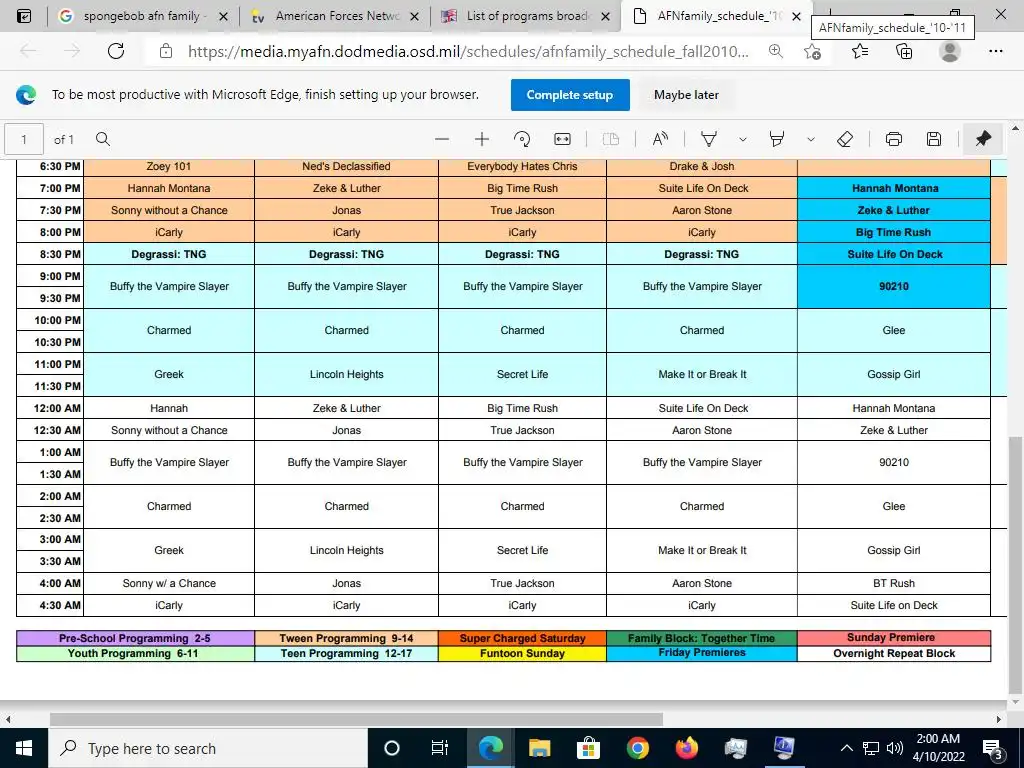Select the Highlight tool
1024x768 pixels.
coord(776,139)
